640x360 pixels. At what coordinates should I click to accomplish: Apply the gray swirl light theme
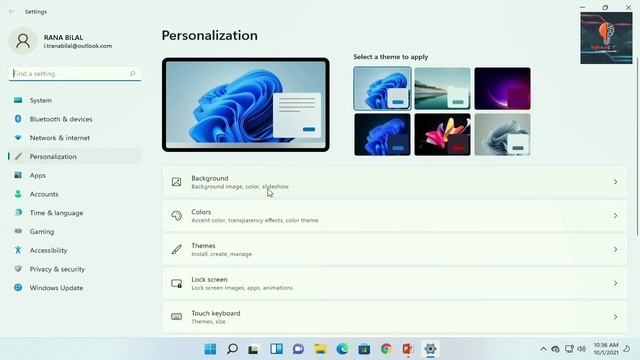coord(502,135)
